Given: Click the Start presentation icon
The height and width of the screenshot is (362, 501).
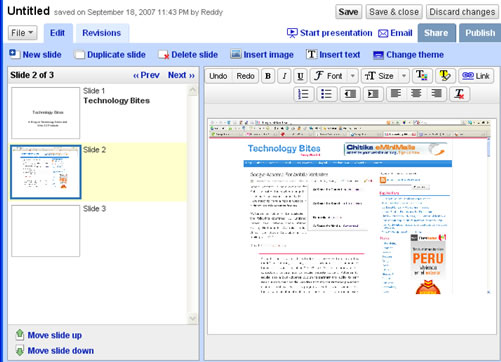Looking at the screenshot, I should tap(292, 33).
